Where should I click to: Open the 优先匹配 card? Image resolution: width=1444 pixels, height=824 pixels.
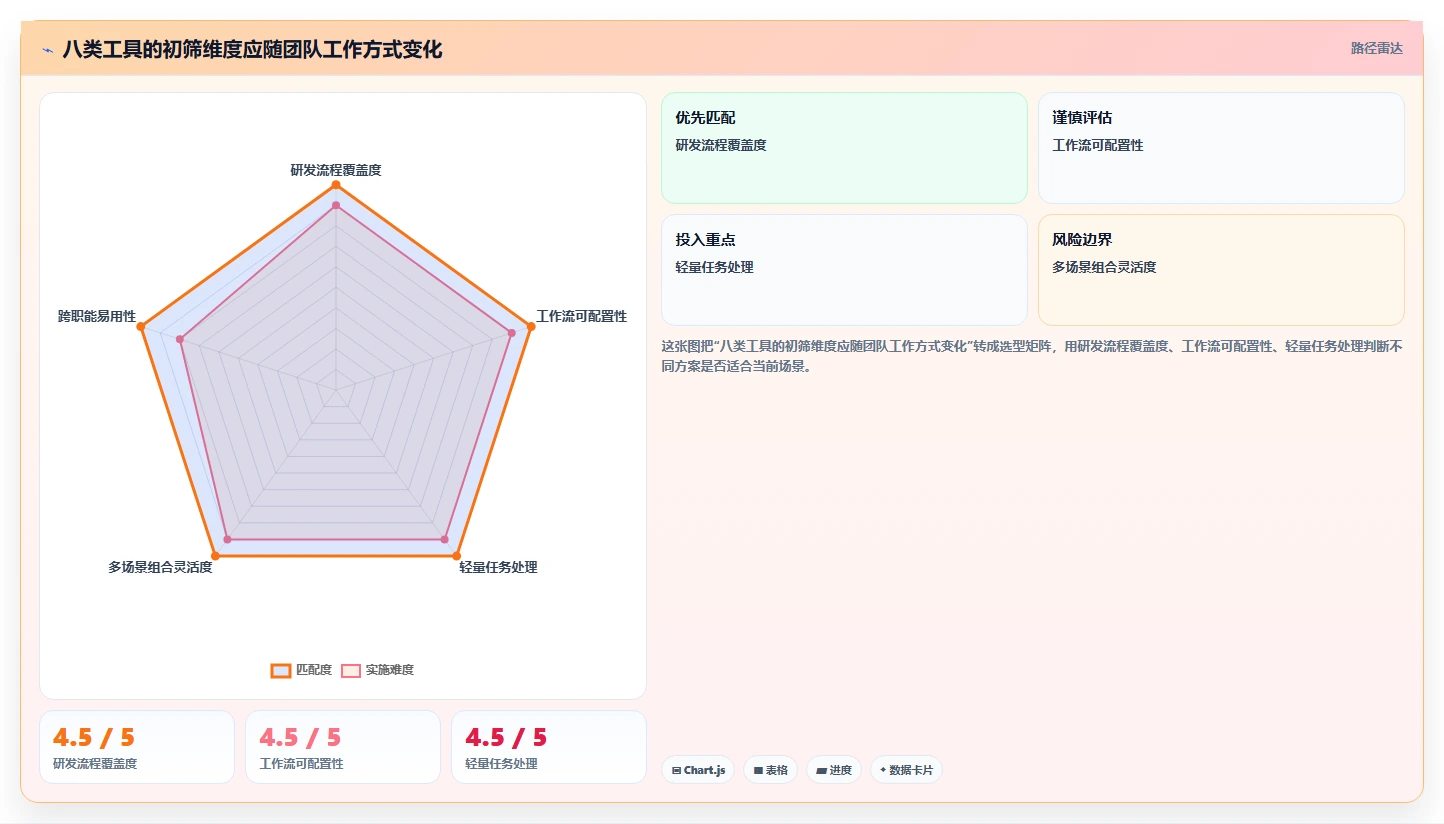point(844,148)
